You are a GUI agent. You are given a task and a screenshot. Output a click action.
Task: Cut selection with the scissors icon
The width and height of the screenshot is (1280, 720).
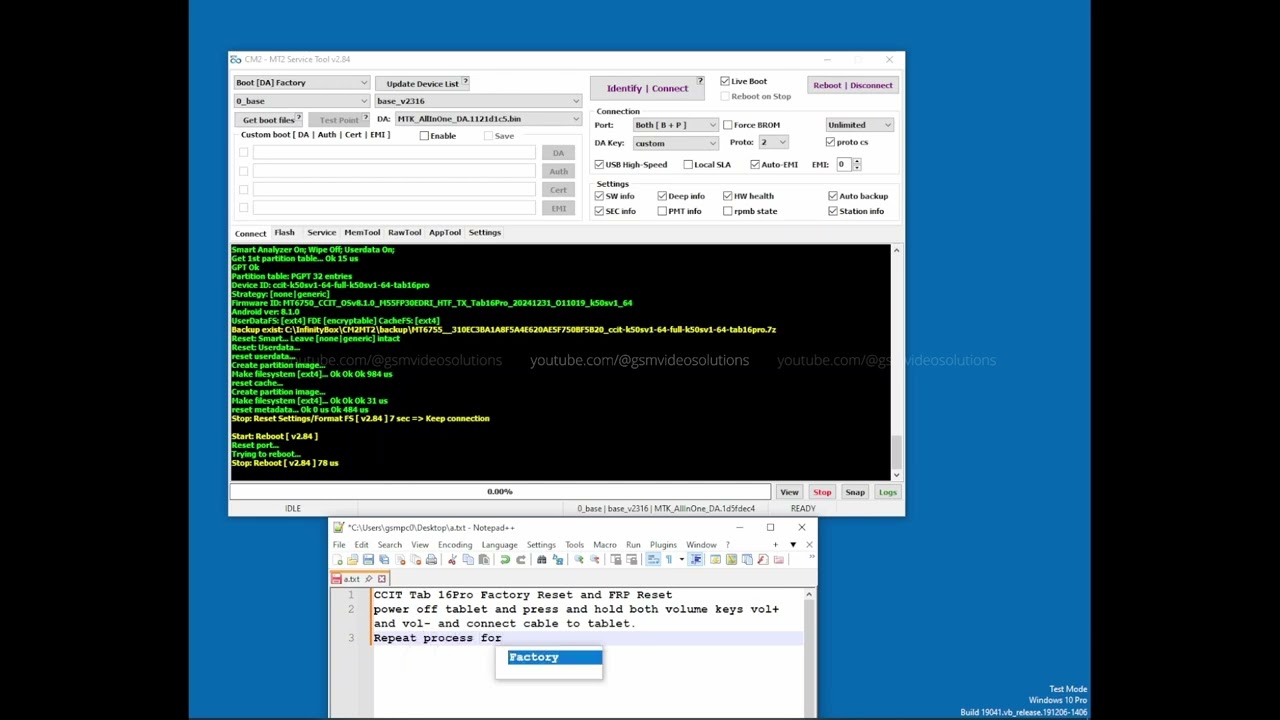tap(452, 559)
